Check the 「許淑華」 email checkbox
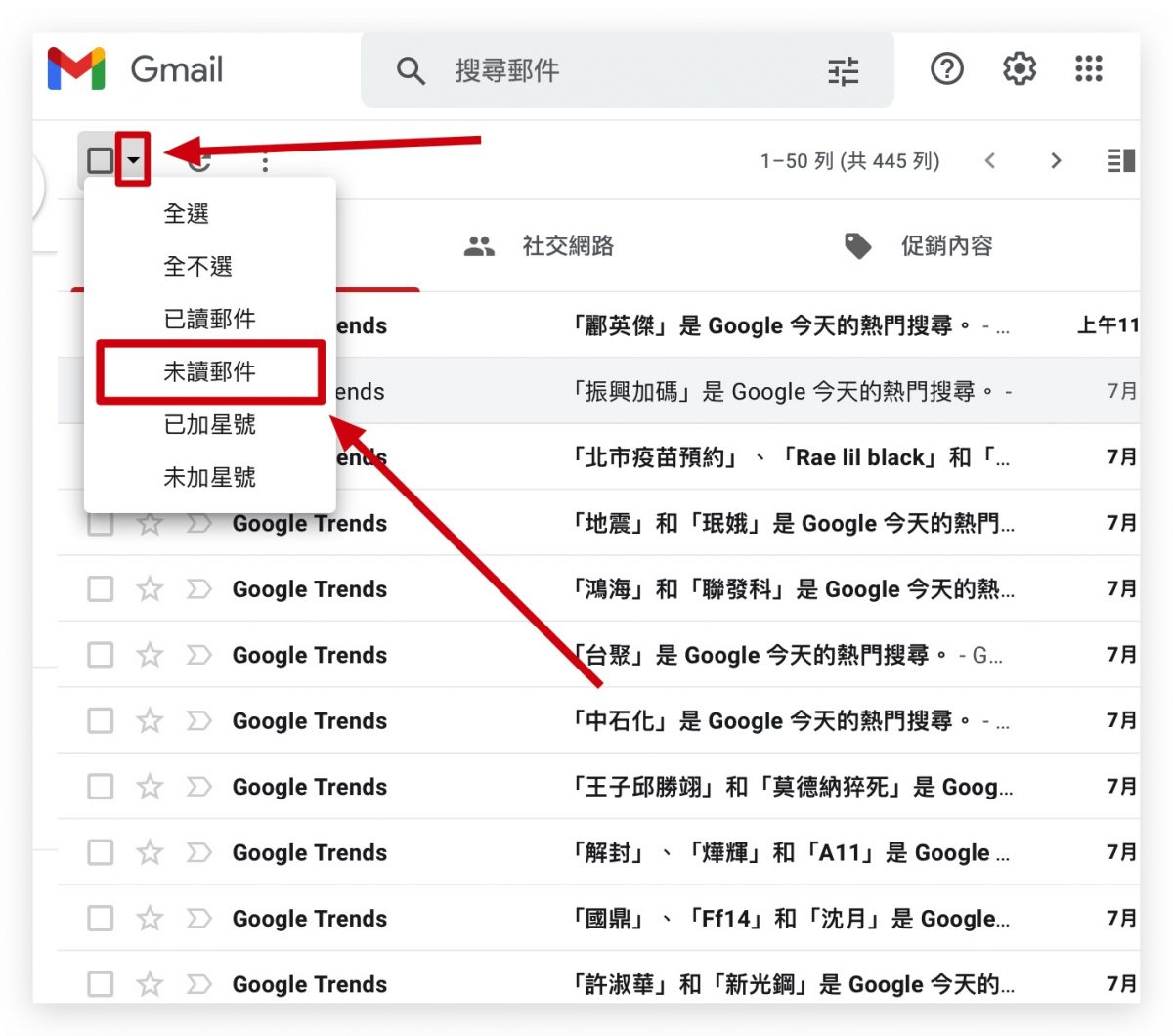Image resolution: width=1173 pixels, height=1036 pixels. (100, 984)
